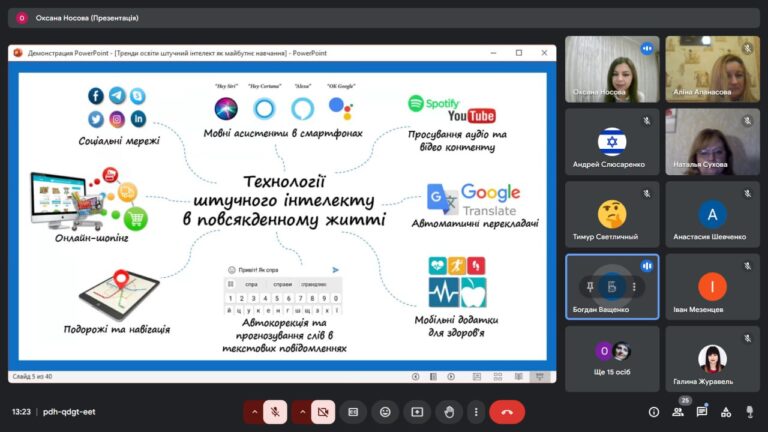The width and height of the screenshot is (768, 432).
Task: Click the Cortana ring icon on the slide
Action: 264,109
